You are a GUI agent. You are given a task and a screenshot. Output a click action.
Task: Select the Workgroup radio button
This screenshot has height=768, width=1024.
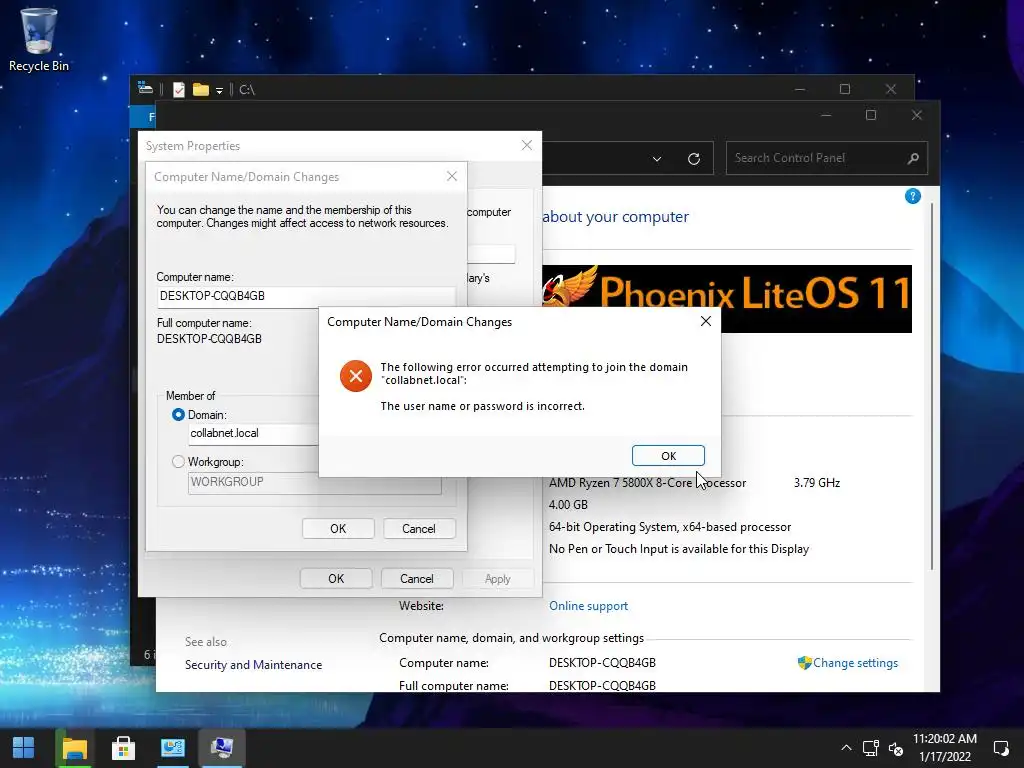(x=178, y=462)
